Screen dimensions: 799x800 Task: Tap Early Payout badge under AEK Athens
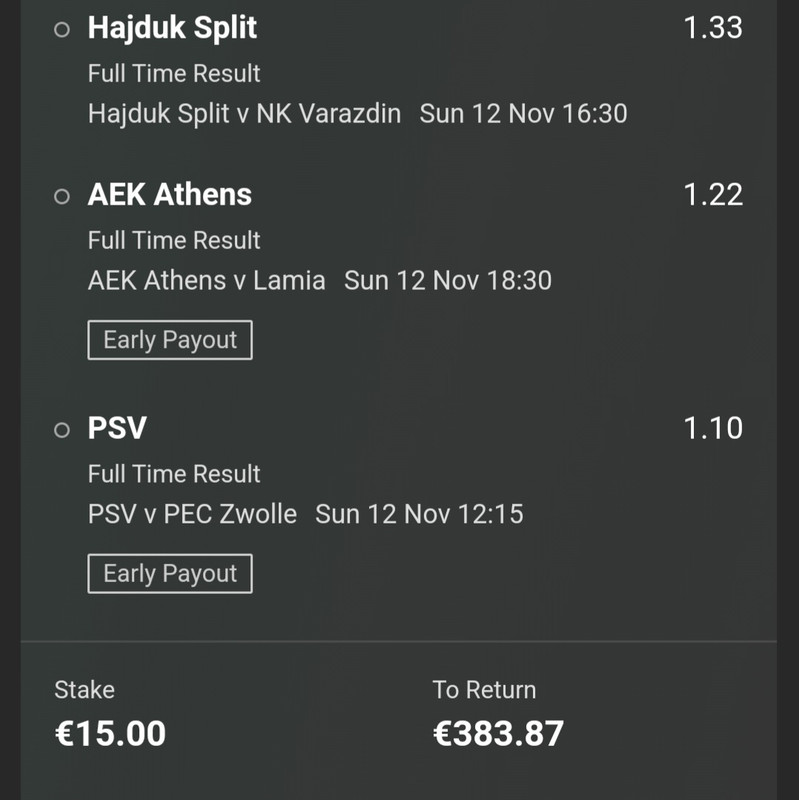(170, 340)
